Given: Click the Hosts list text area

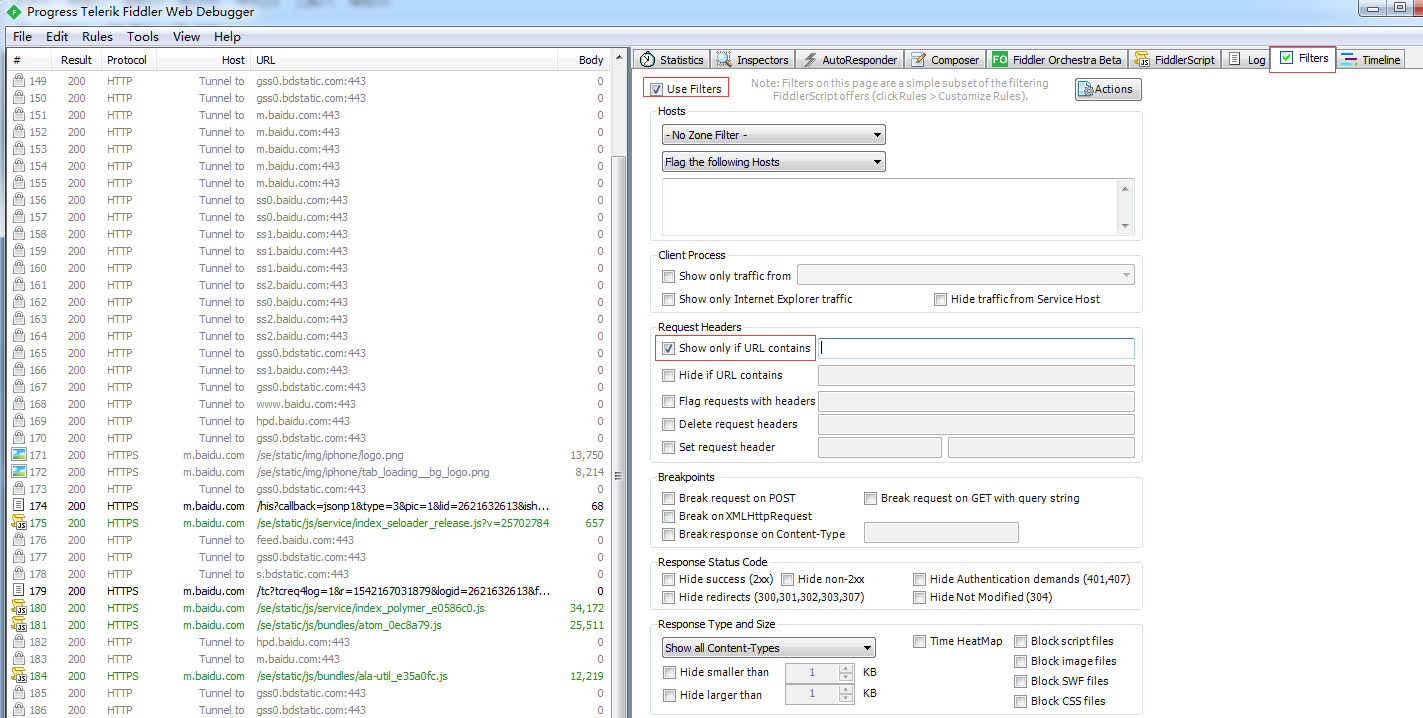Looking at the screenshot, I should [x=897, y=206].
